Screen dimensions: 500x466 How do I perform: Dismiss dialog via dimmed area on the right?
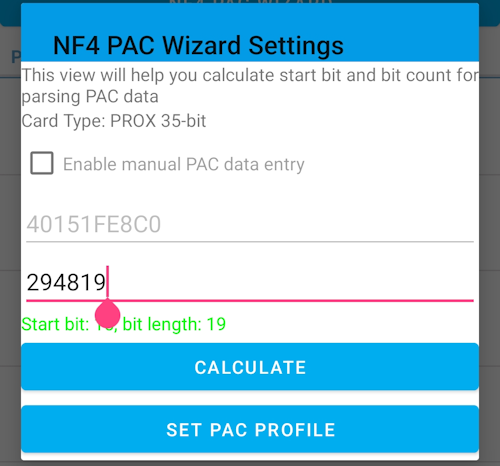pos(490,233)
